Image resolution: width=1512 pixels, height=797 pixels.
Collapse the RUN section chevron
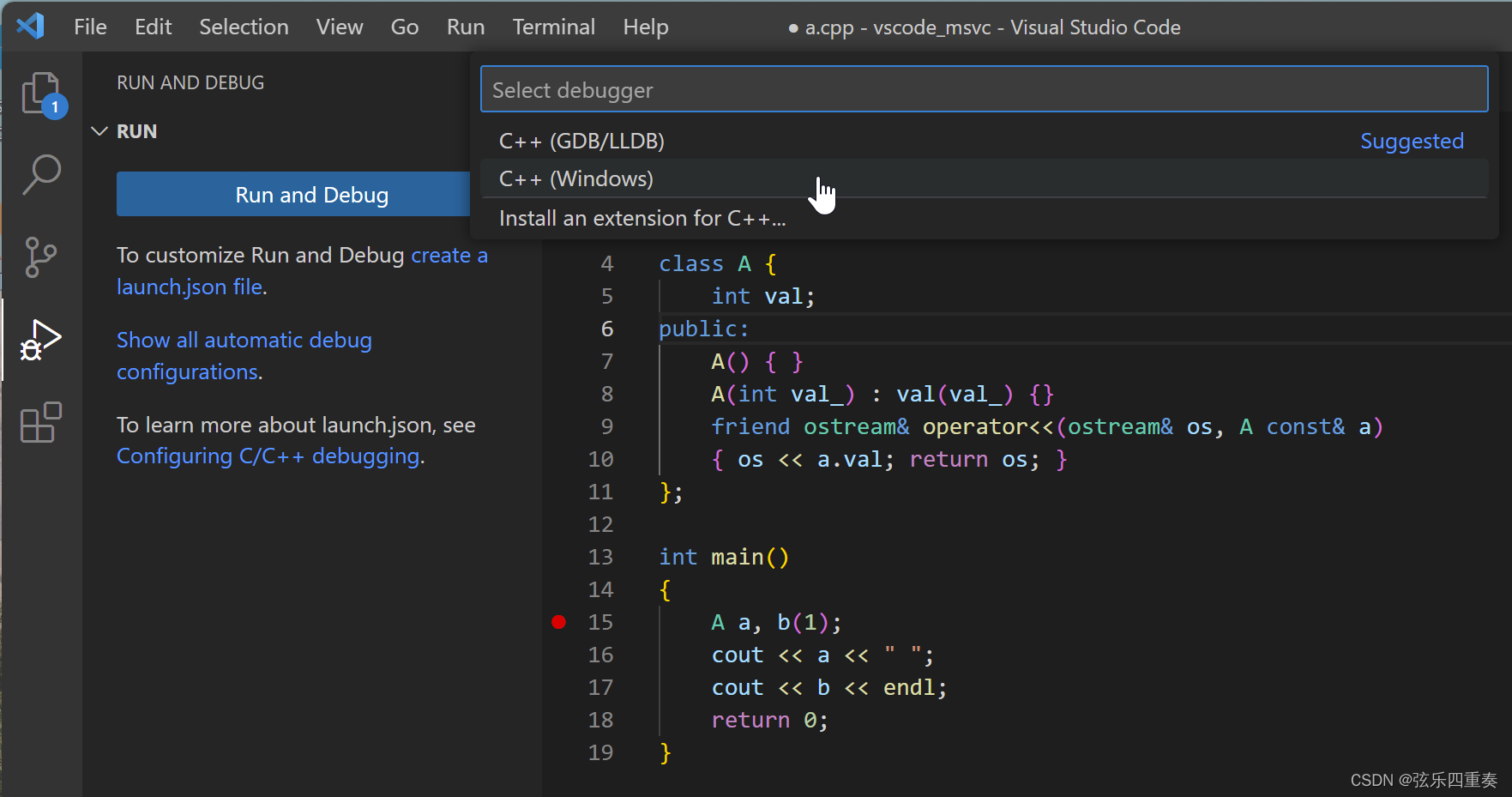coord(99,131)
